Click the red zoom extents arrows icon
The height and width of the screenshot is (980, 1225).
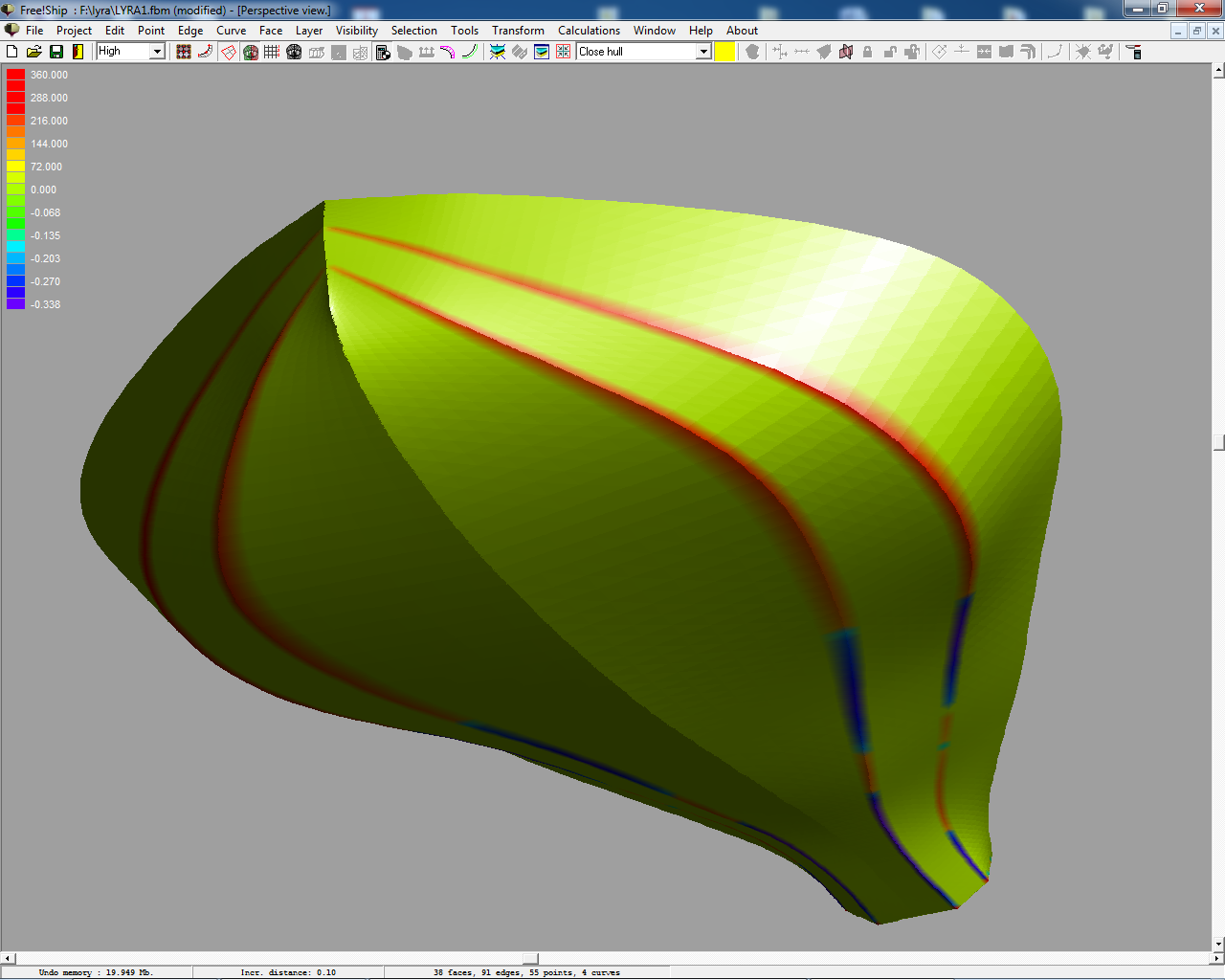(563, 52)
